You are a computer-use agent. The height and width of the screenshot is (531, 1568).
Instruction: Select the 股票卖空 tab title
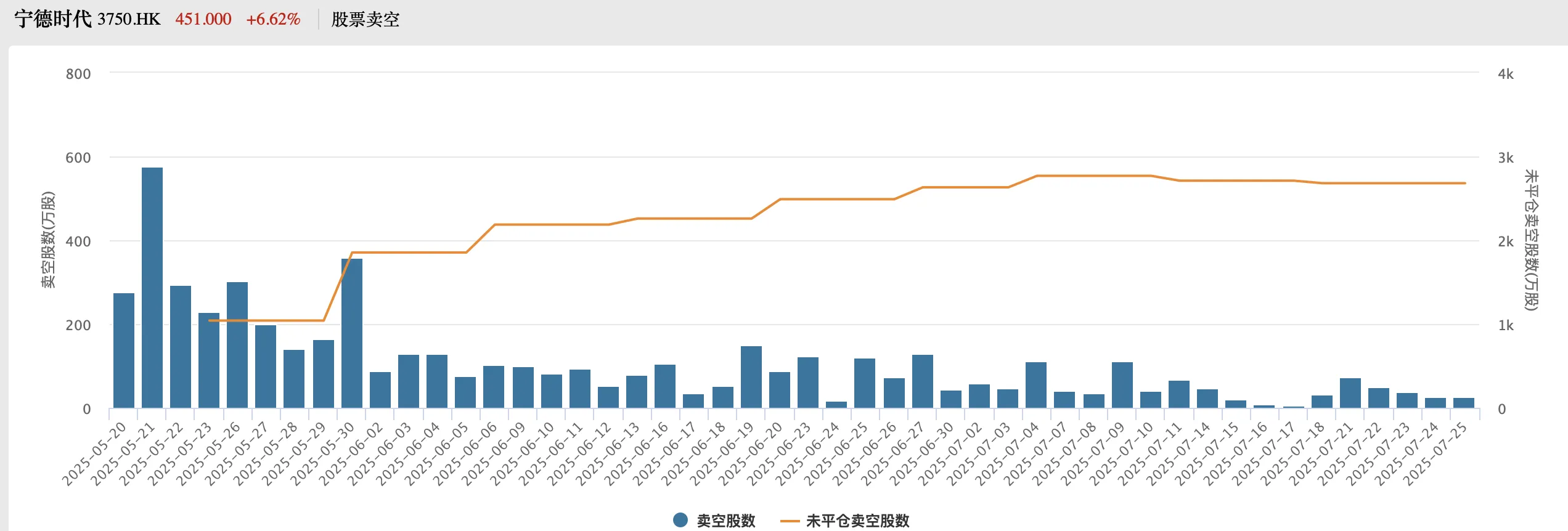tap(365, 20)
